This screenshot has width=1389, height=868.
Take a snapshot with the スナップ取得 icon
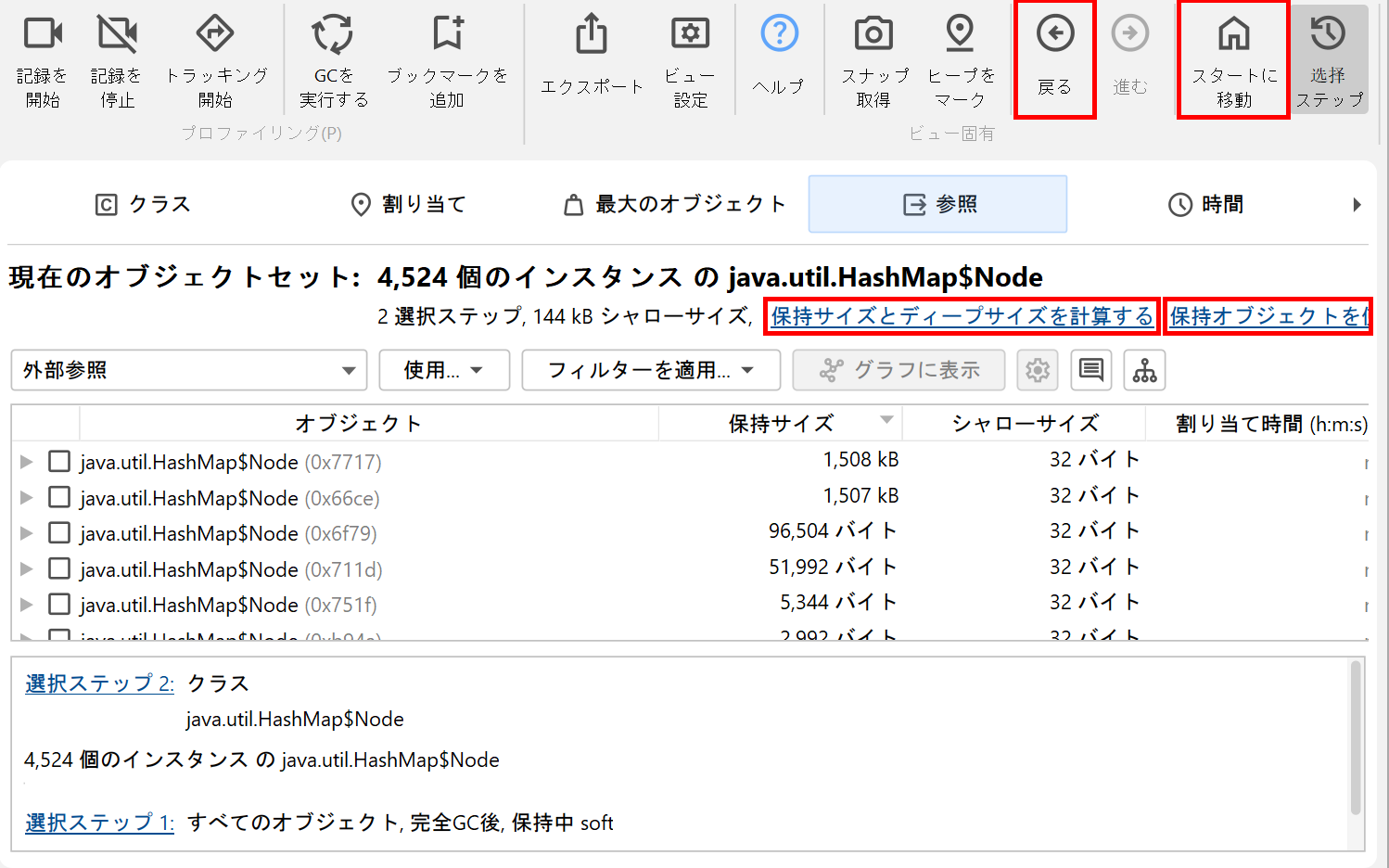(873, 35)
